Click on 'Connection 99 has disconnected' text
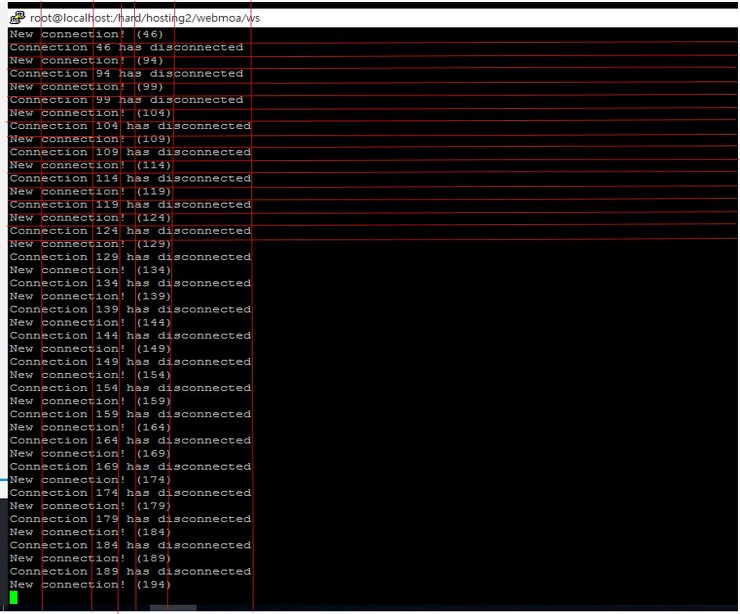Image resolution: width=740 pixels, height=614 pixels. pyautogui.click(x=126, y=100)
